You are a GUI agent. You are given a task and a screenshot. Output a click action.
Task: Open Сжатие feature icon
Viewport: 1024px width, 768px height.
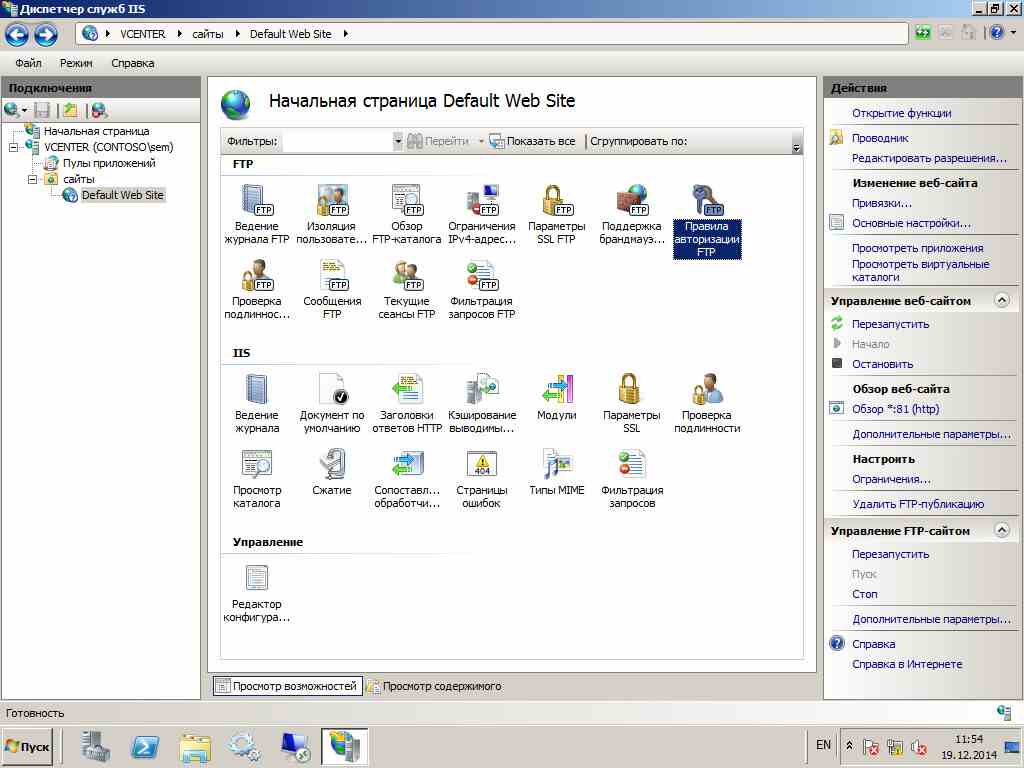[332, 472]
